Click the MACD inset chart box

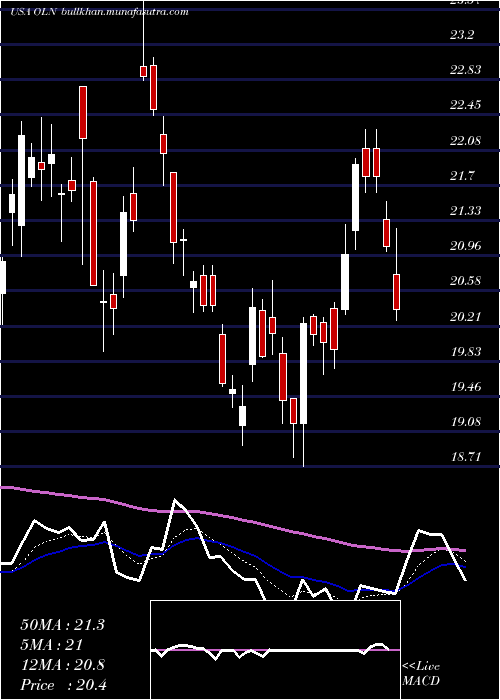coord(275,650)
